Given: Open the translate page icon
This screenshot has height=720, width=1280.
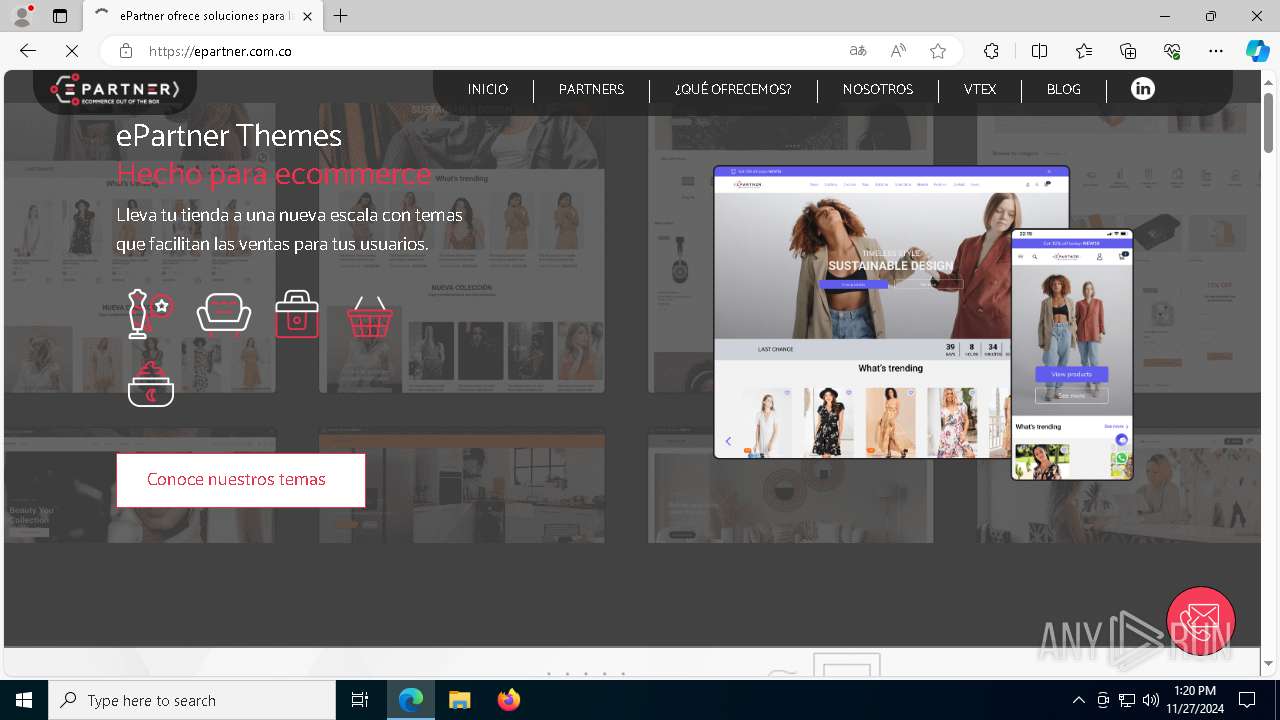Looking at the screenshot, I should 857,51.
